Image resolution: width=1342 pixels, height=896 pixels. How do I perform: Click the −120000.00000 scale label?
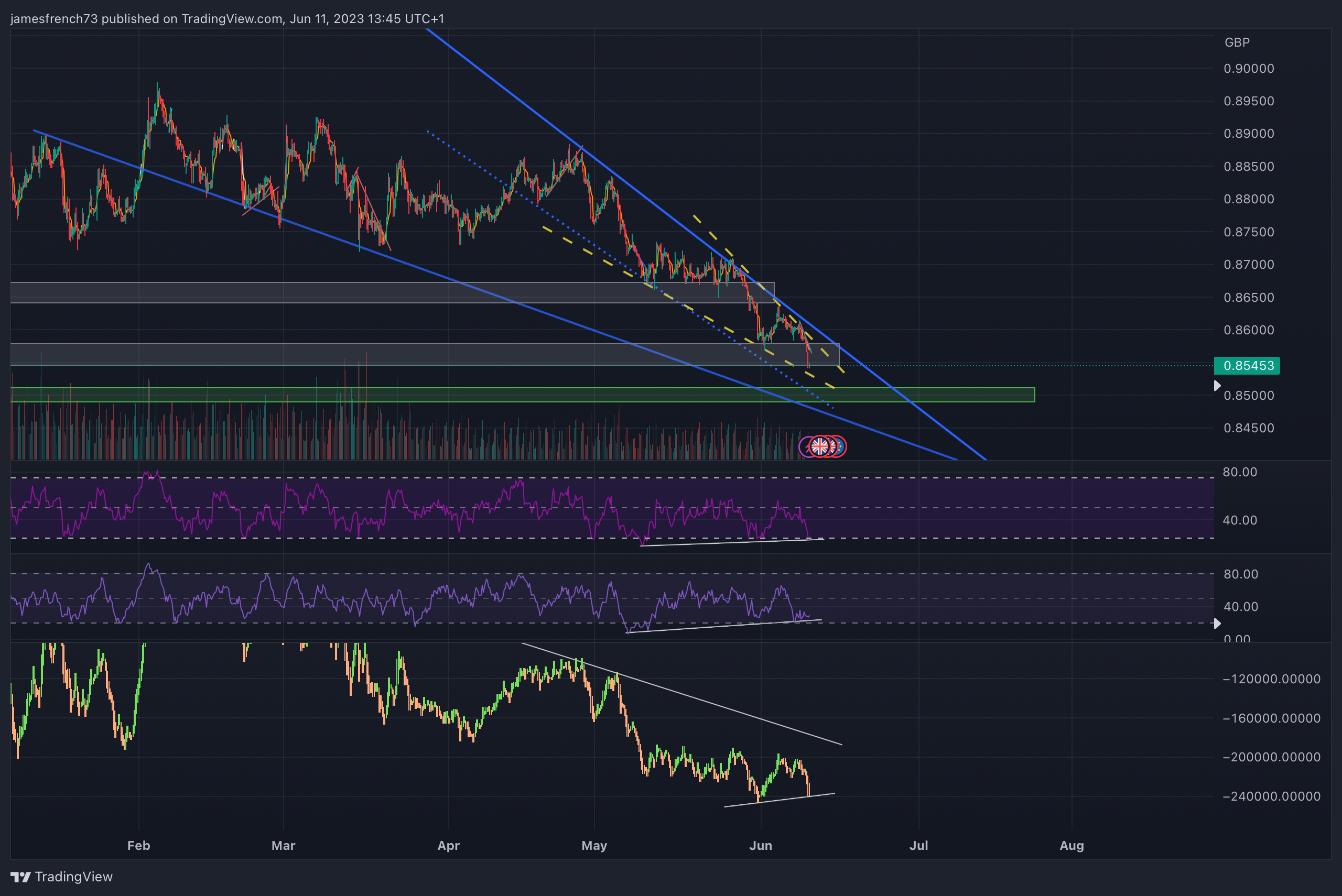coord(1271,680)
